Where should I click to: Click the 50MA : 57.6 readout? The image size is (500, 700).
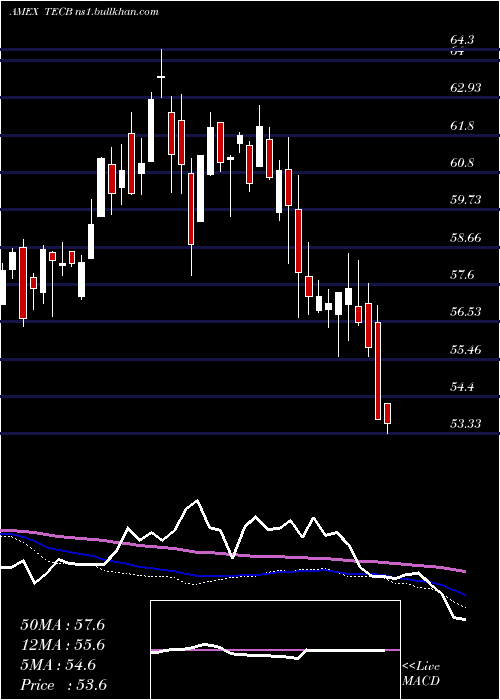click(x=62, y=625)
